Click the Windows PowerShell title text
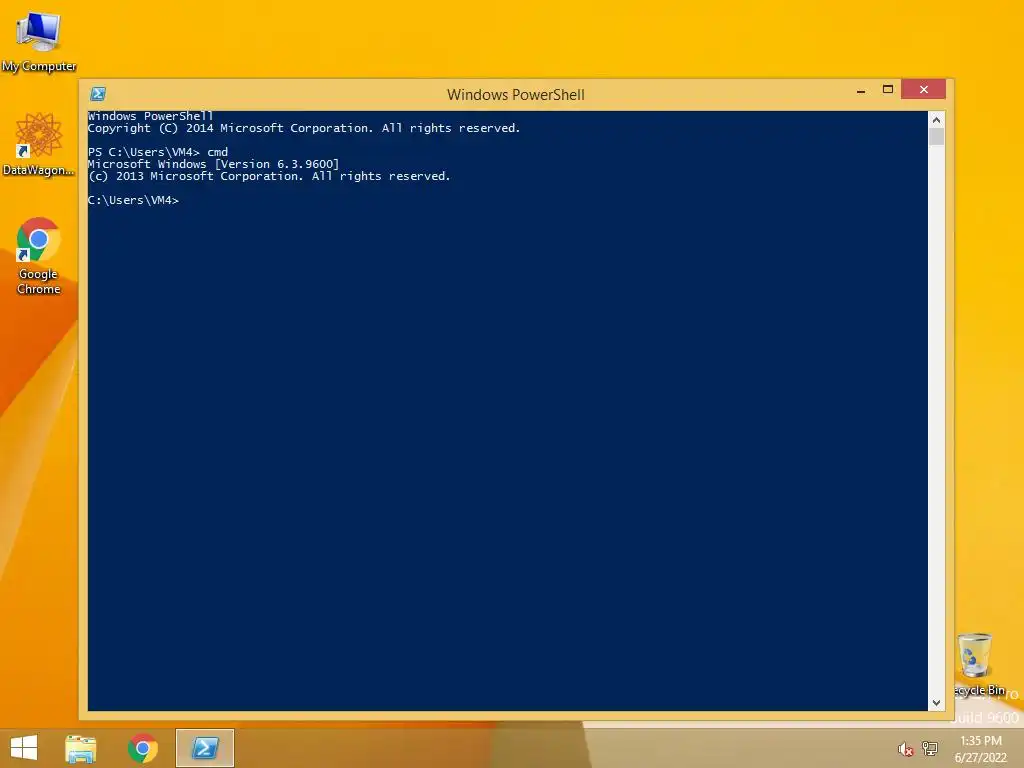 click(x=516, y=95)
